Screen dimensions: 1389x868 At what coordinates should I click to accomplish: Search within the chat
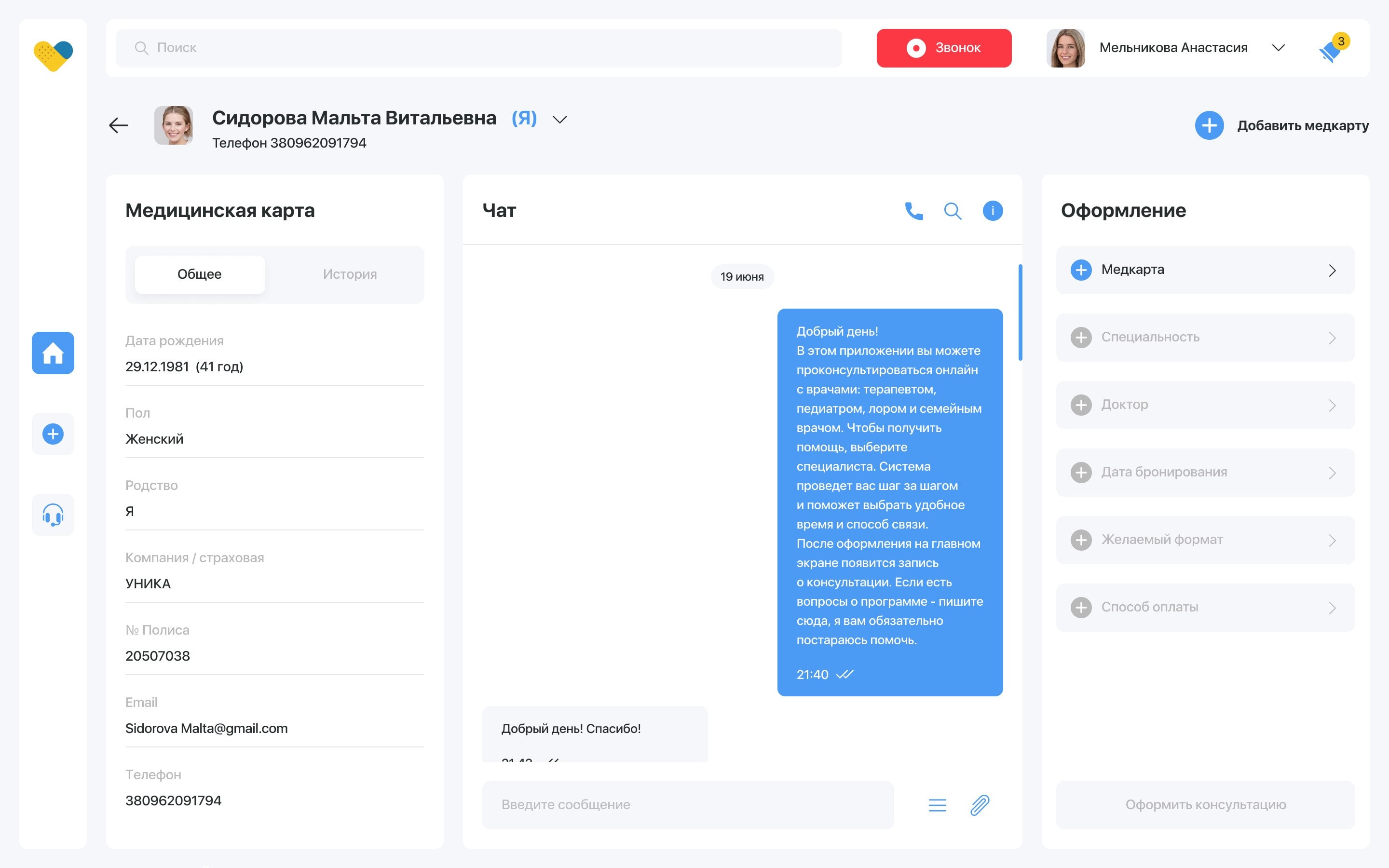point(953,211)
